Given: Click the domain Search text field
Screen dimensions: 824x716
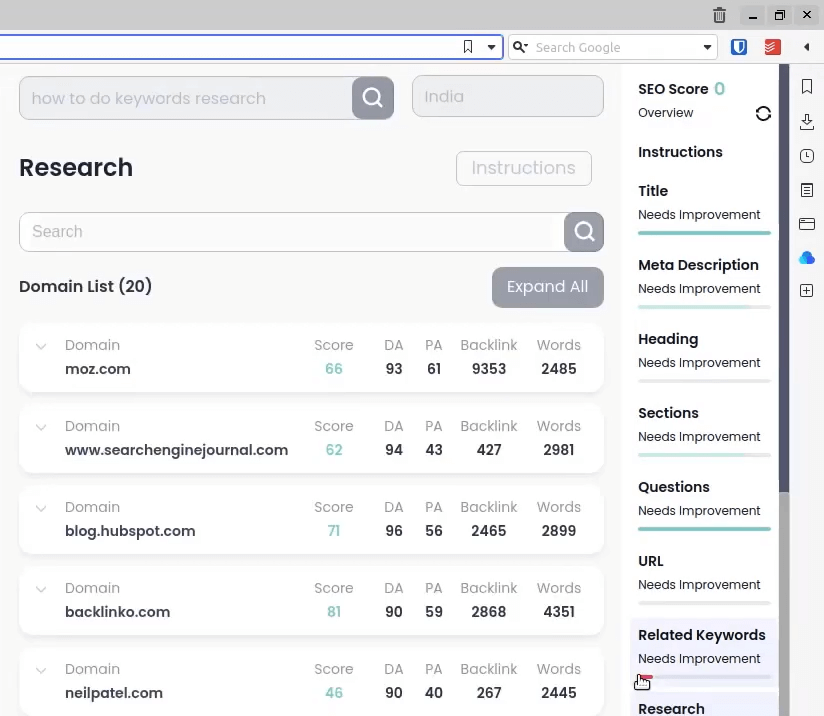Looking at the screenshot, I should [292, 232].
